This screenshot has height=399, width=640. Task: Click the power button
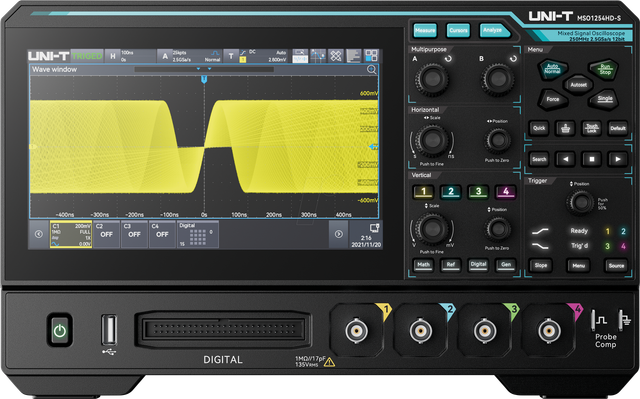coord(60,330)
